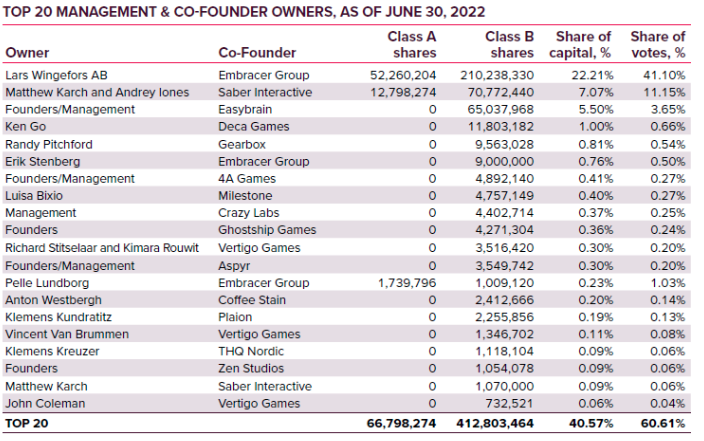
Task: Select the 'Co-Founder' column header
Action: (257, 53)
